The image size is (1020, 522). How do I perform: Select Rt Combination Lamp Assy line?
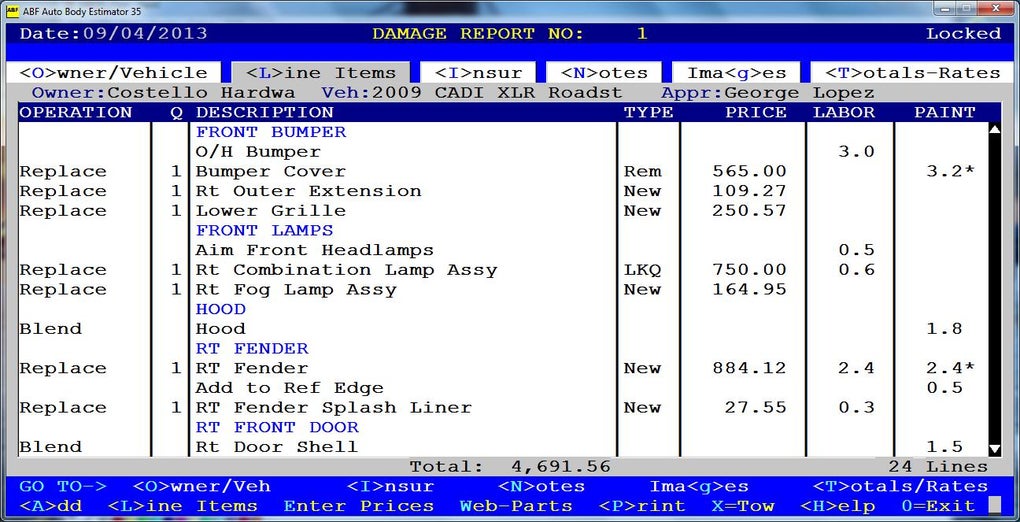click(x=347, y=269)
